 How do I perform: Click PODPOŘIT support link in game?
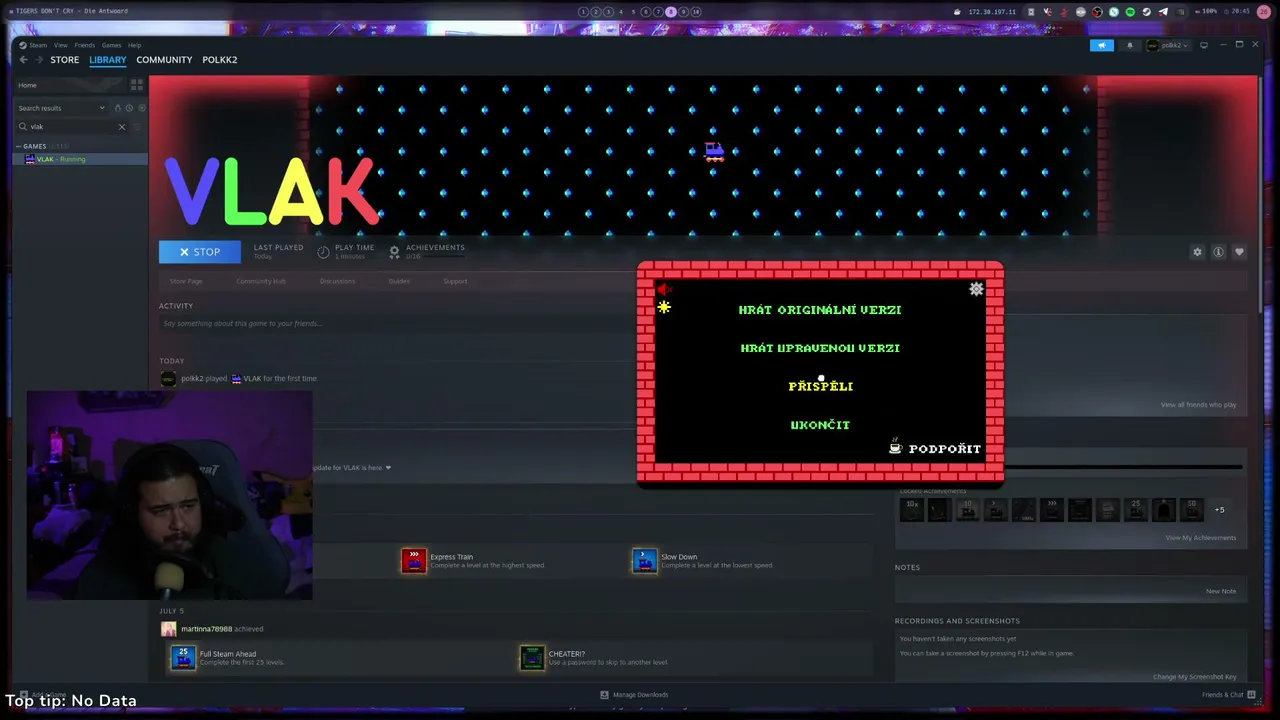(944, 449)
